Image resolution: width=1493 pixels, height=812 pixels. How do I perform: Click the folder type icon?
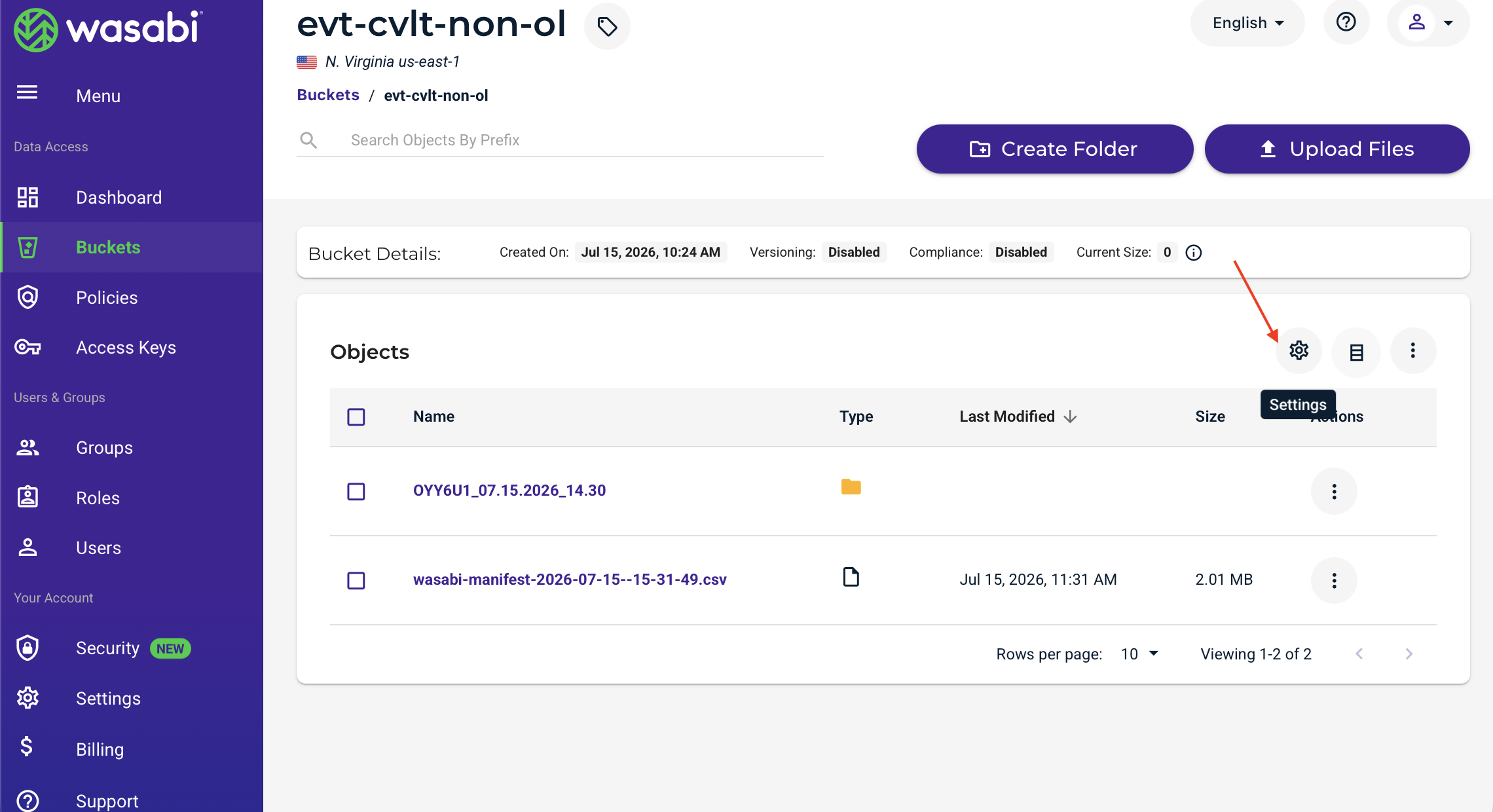851,487
